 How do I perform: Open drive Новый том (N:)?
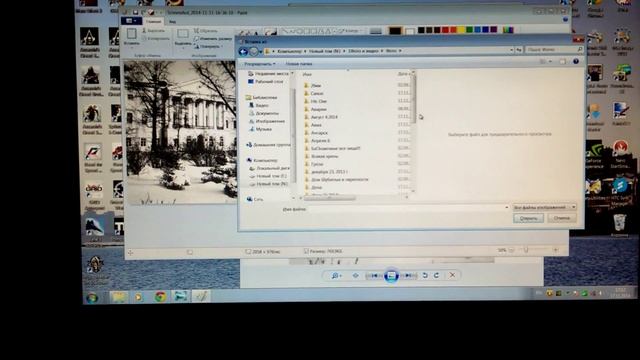269,184
